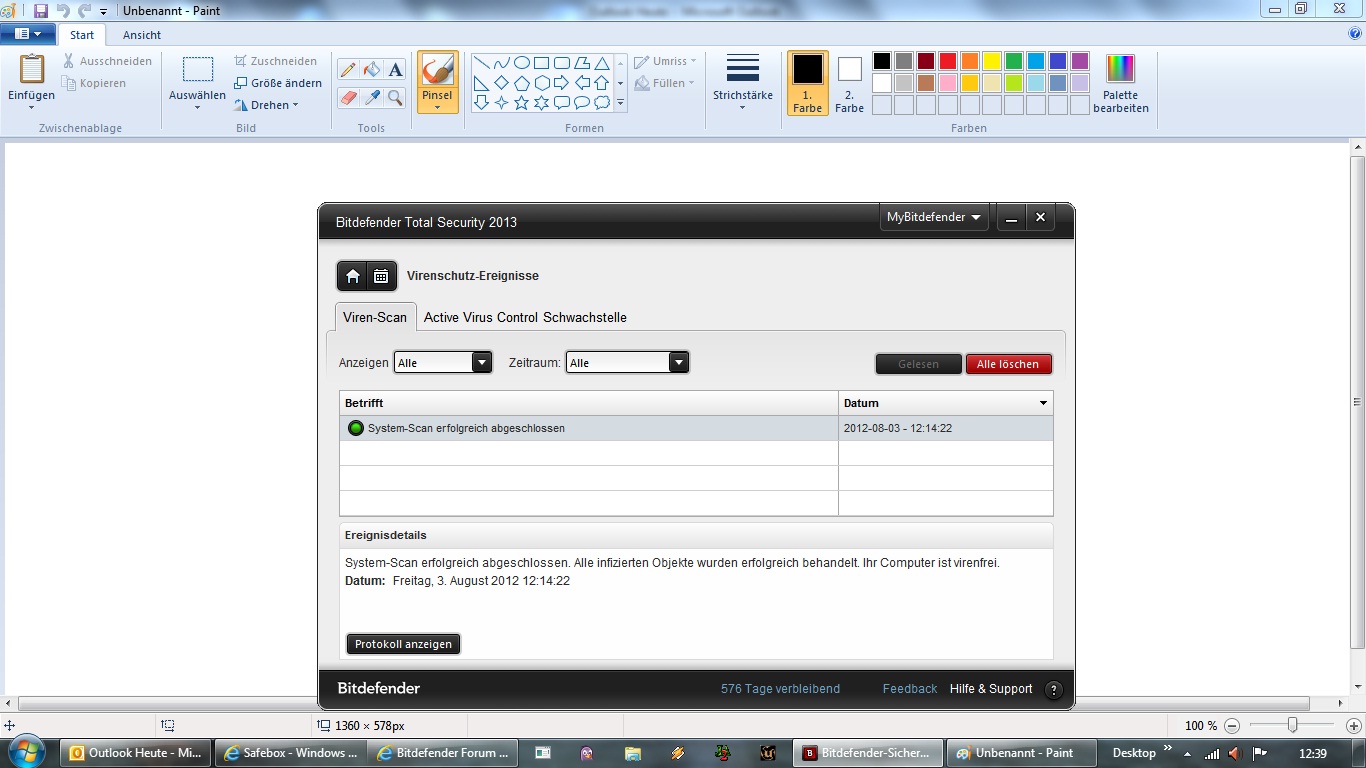Image resolution: width=1366 pixels, height=768 pixels.
Task: Choose the oval shape
Action: coord(522,63)
